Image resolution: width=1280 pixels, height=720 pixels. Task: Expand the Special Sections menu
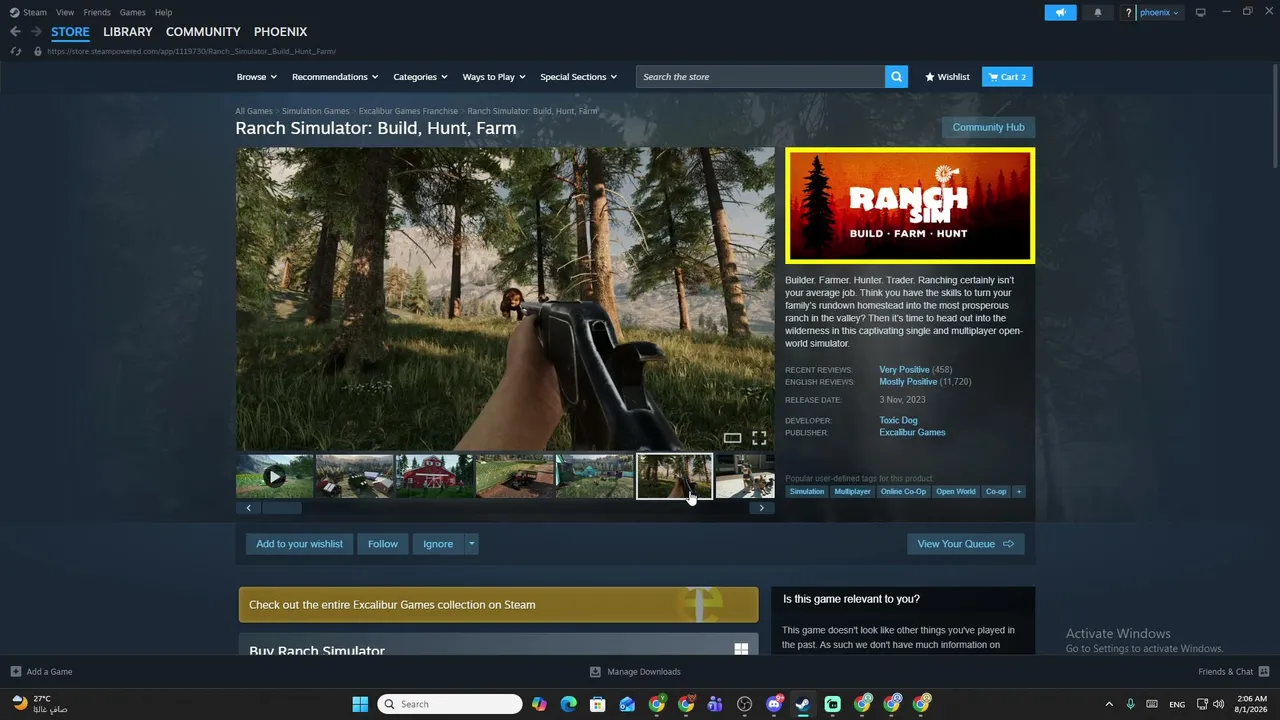coord(578,77)
